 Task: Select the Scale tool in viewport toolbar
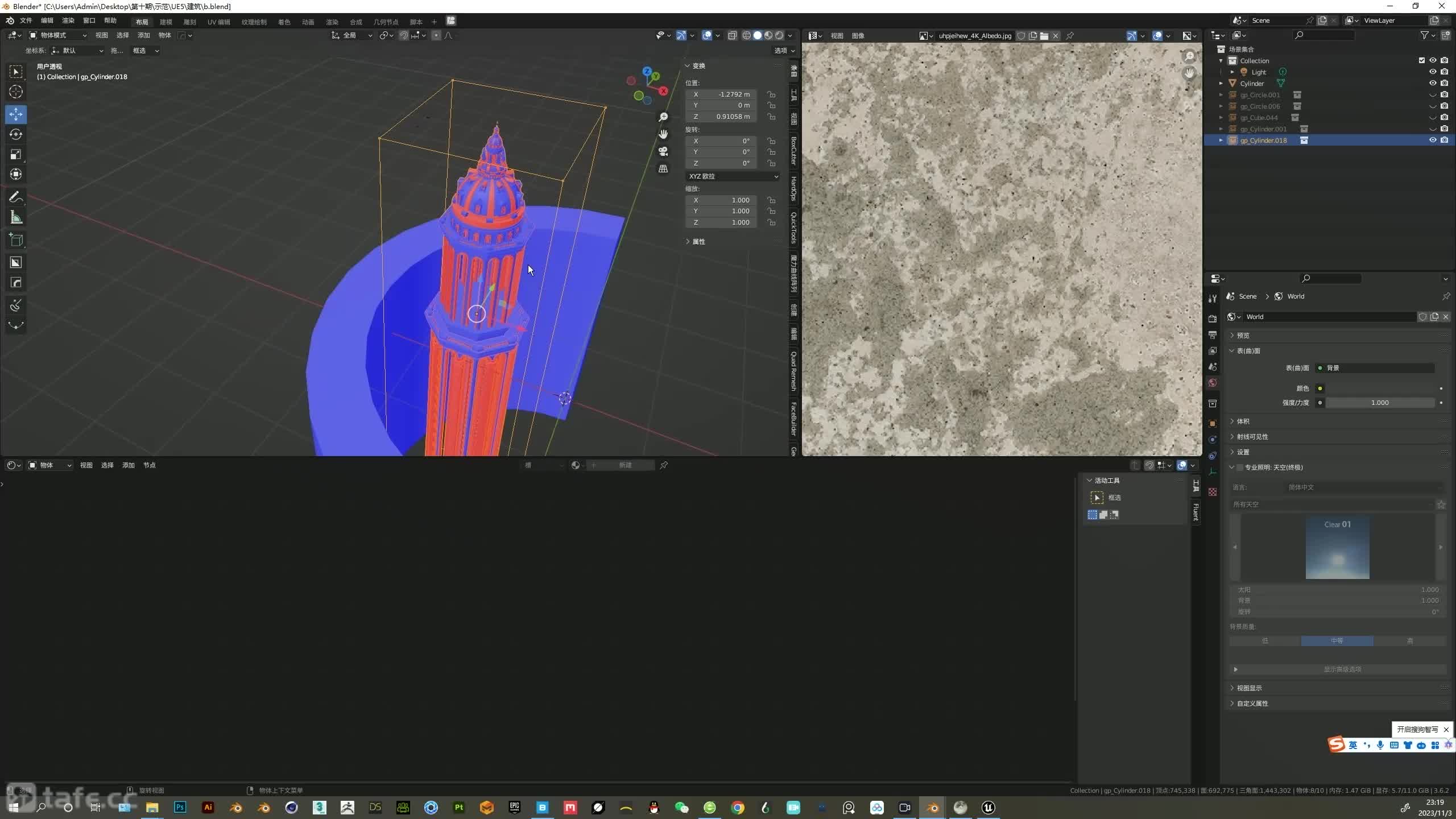tap(16, 154)
